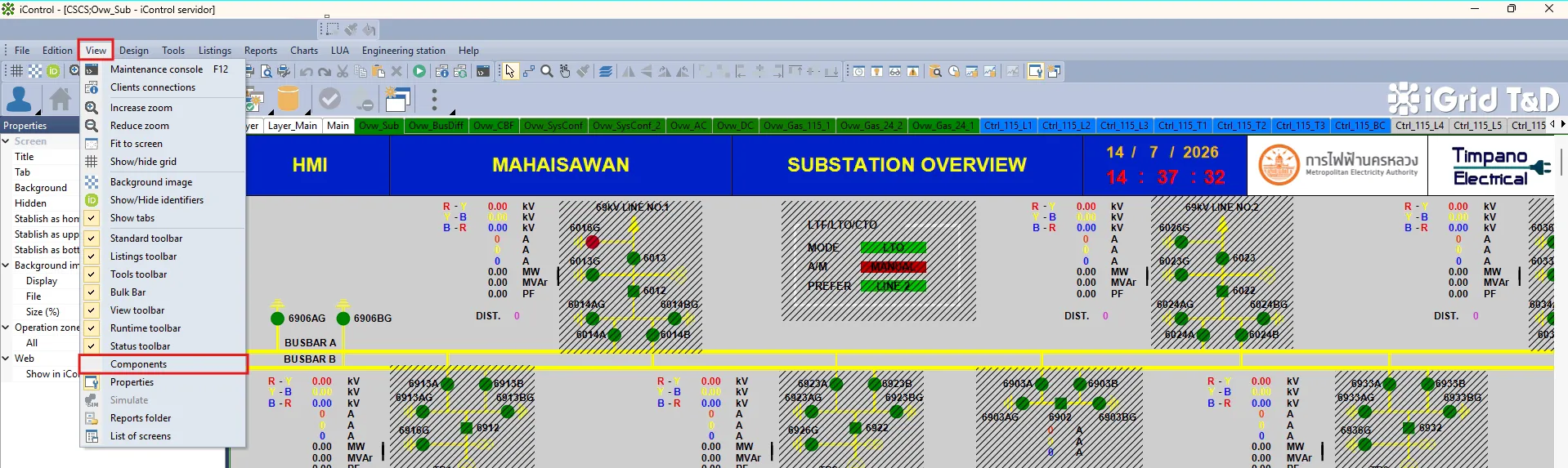
Task: Click the 6012 green breaker square
Action: click(634, 291)
